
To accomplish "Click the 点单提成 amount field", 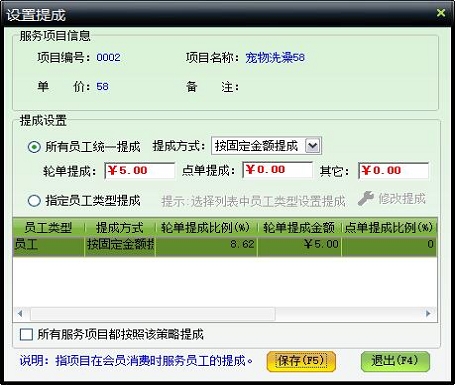I will [x=277, y=170].
